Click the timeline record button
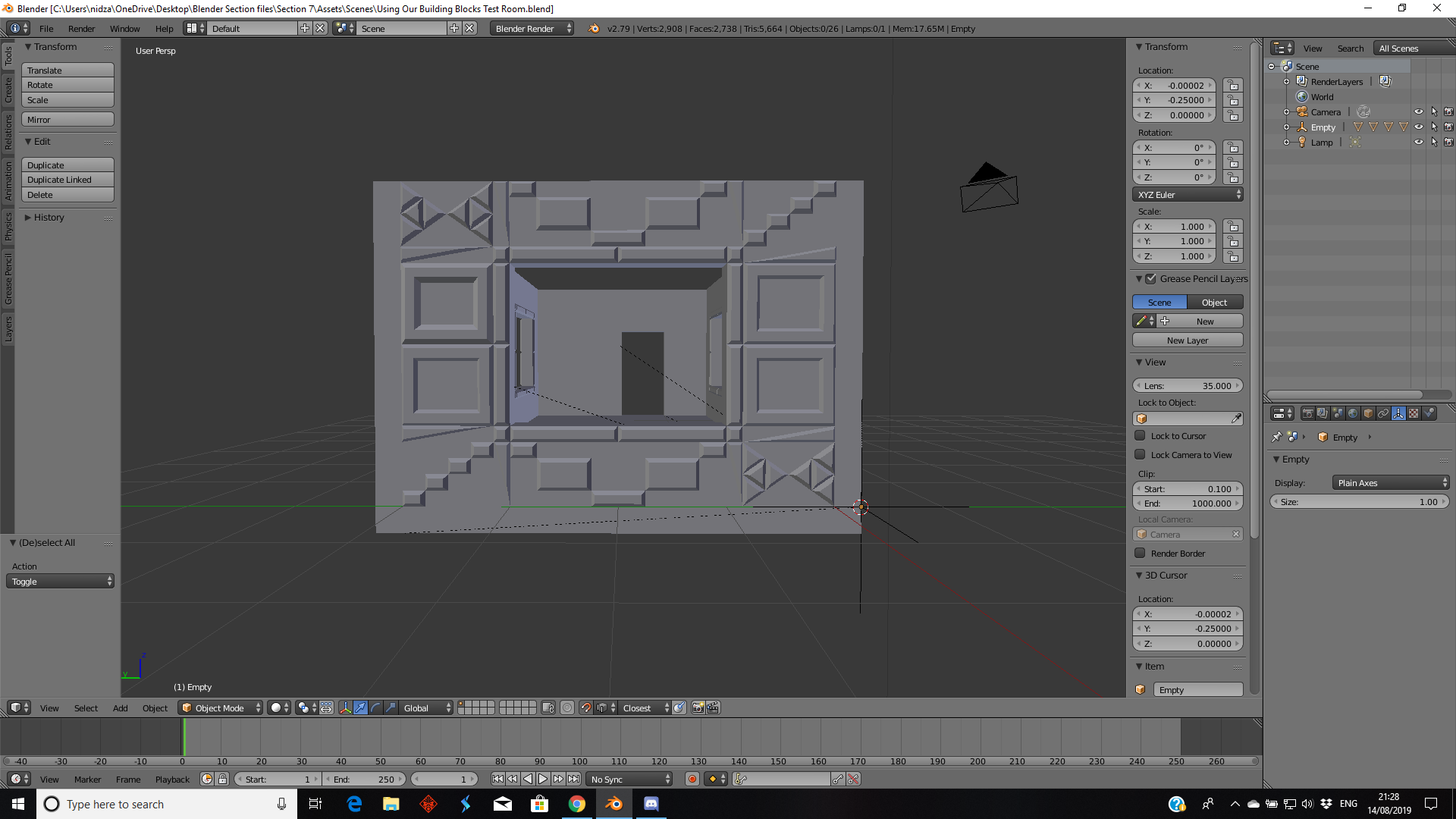This screenshot has height=819, width=1456. (692, 780)
